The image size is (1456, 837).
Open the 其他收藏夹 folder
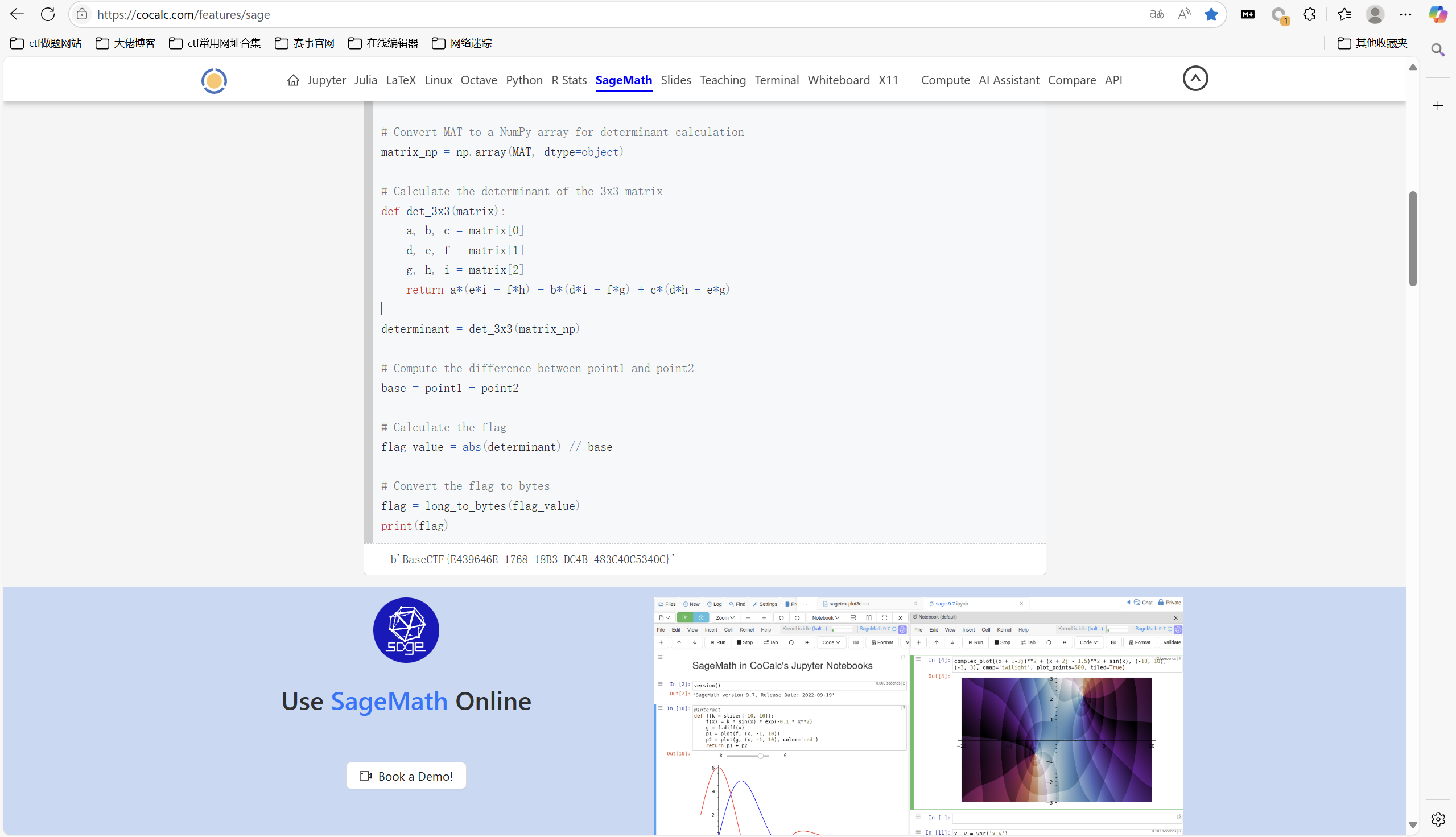(x=1372, y=43)
